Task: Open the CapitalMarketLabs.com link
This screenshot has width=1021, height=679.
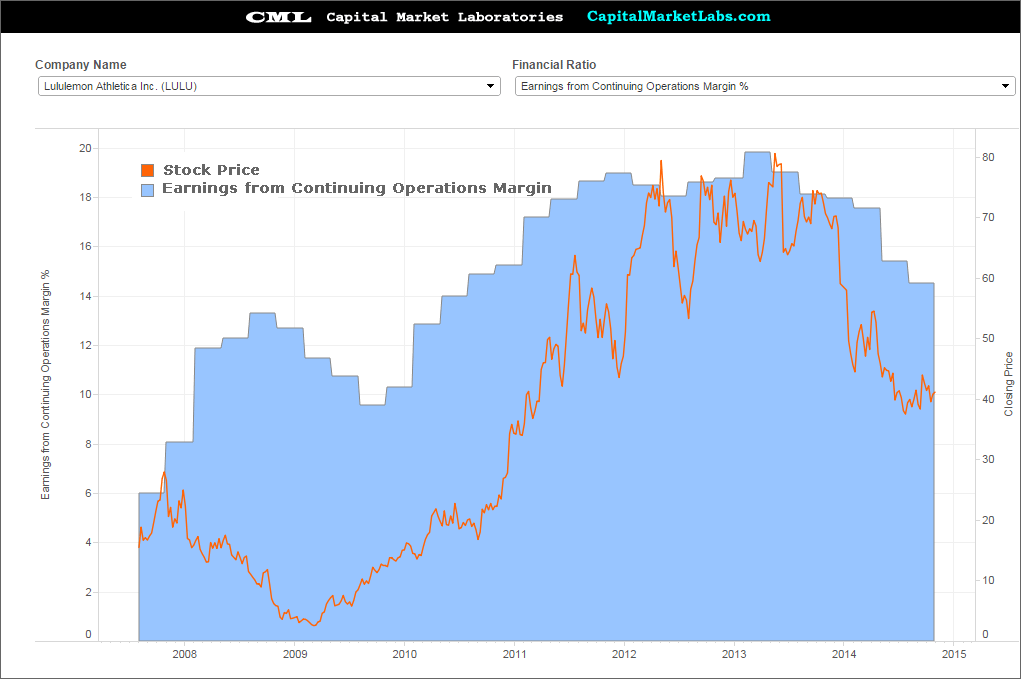Action: (x=678, y=16)
